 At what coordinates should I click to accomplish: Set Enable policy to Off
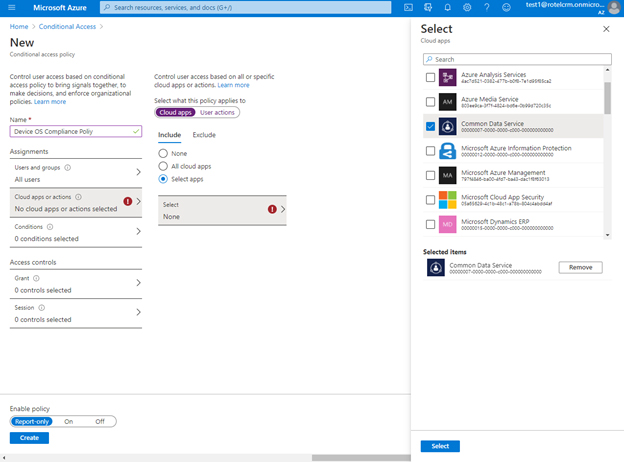click(x=100, y=421)
